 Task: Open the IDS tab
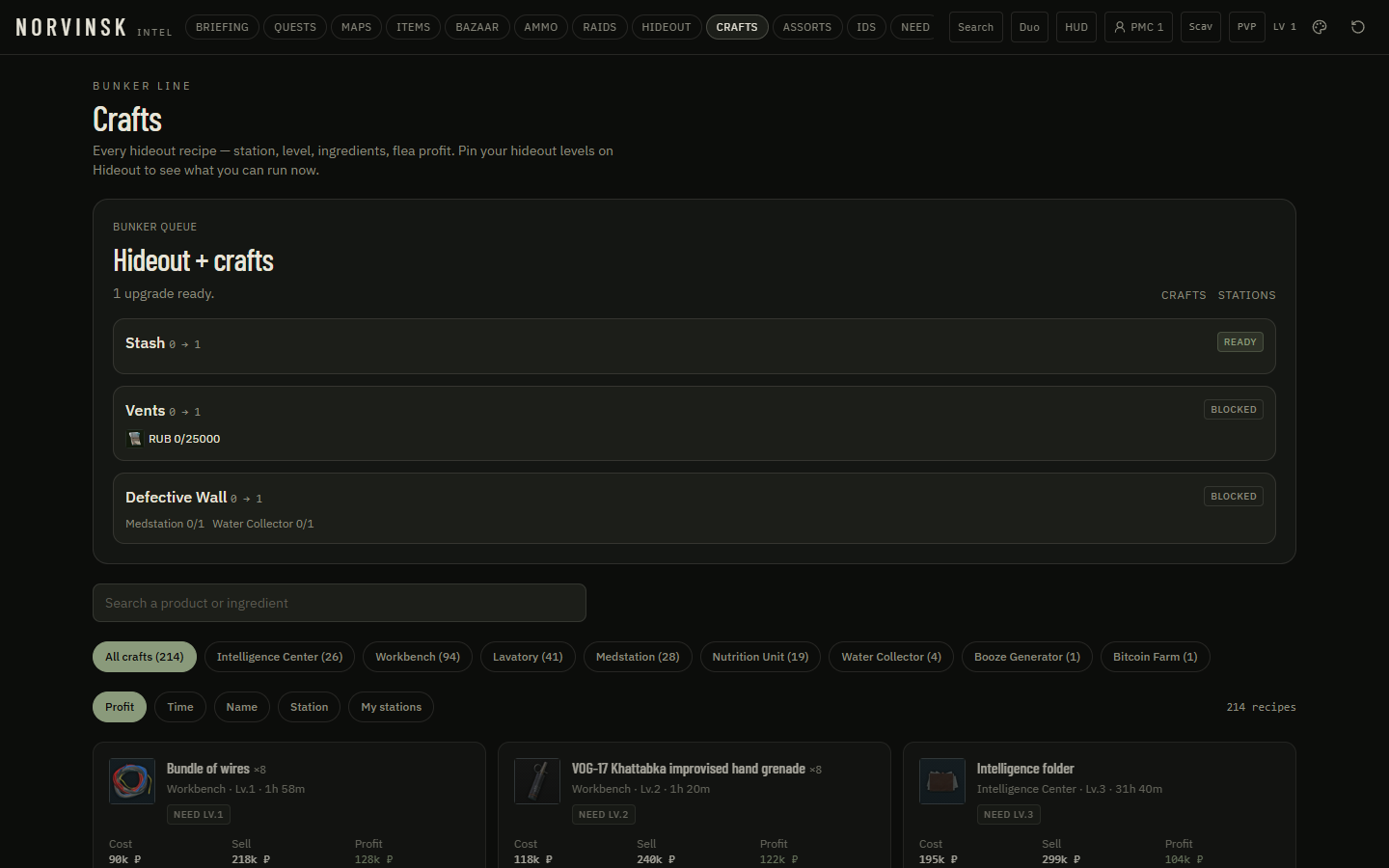click(x=866, y=27)
